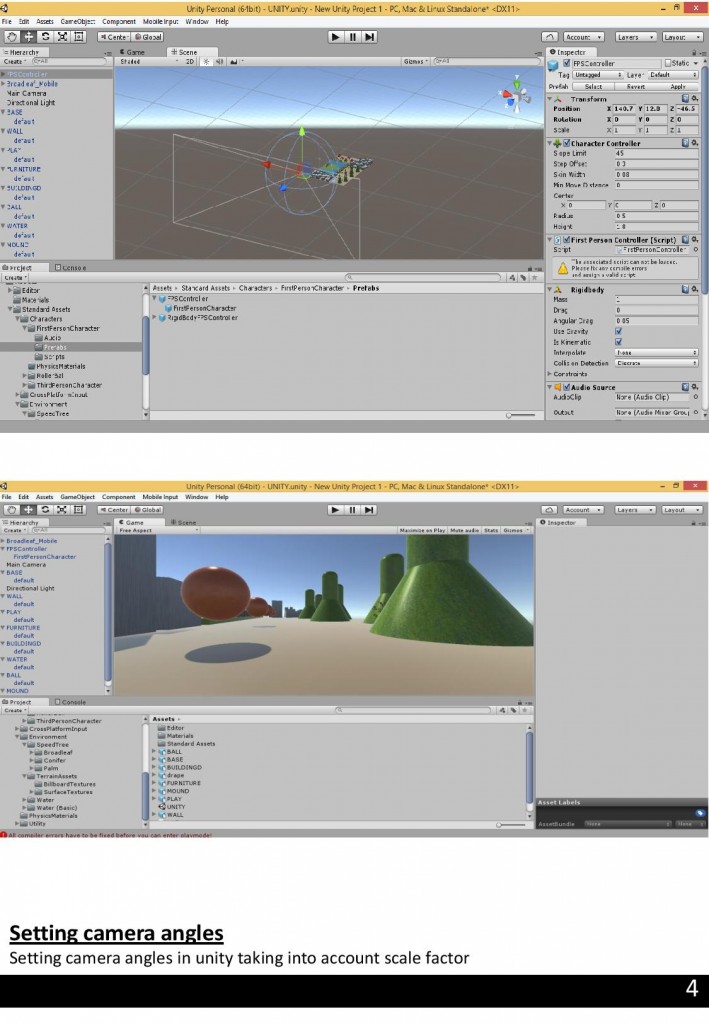Open the GameObject menu in the upper window

(x=77, y=21)
